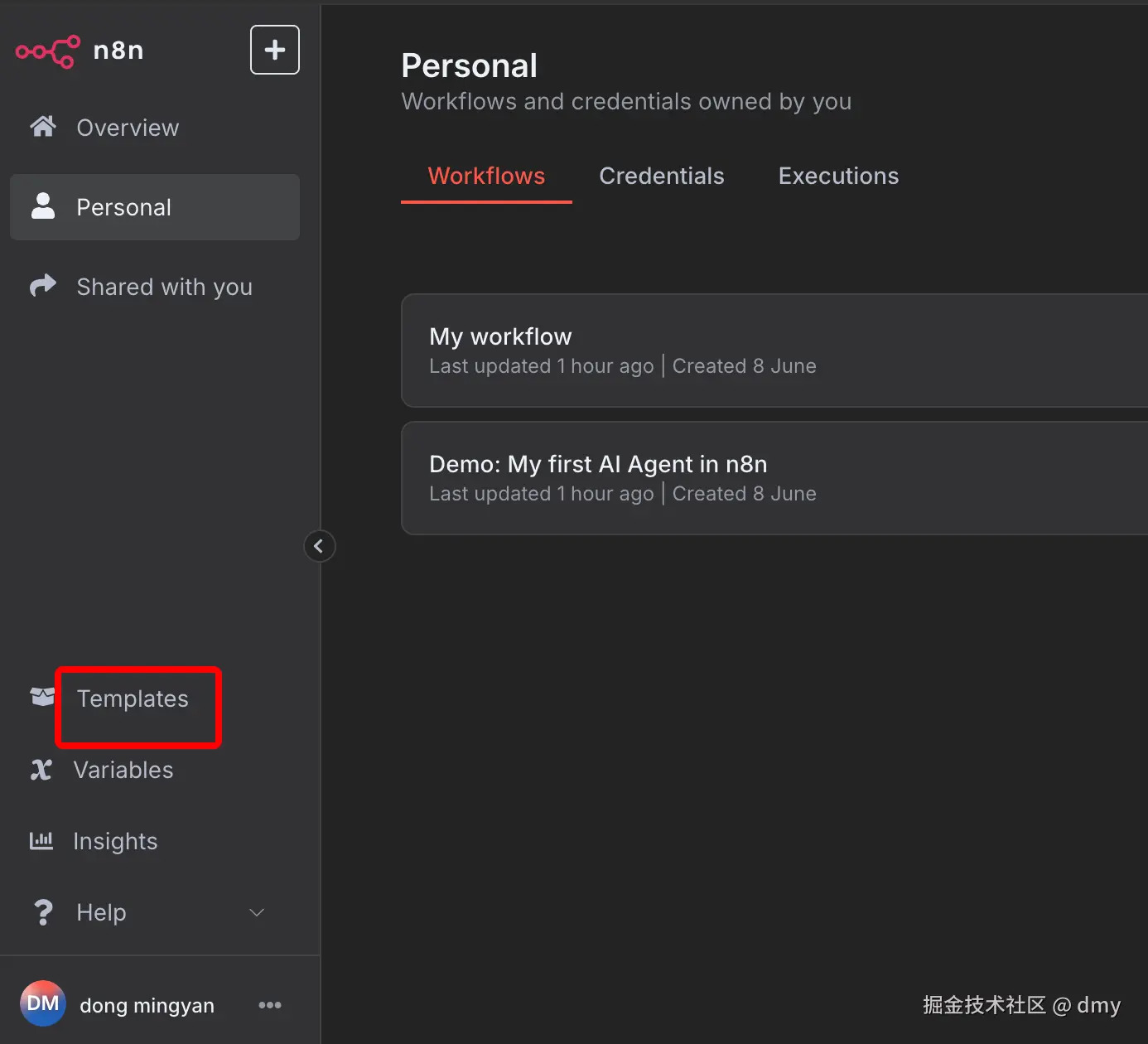
Task: Select the Personal user icon
Action: (x=43, y=206)
